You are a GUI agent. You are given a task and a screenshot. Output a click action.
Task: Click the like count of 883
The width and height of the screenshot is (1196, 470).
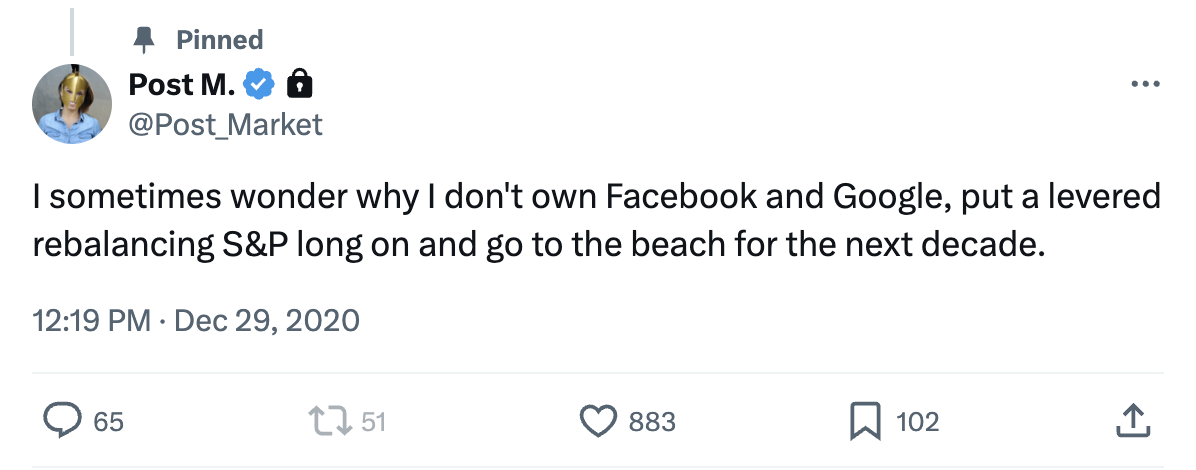(x=652, y=422)
